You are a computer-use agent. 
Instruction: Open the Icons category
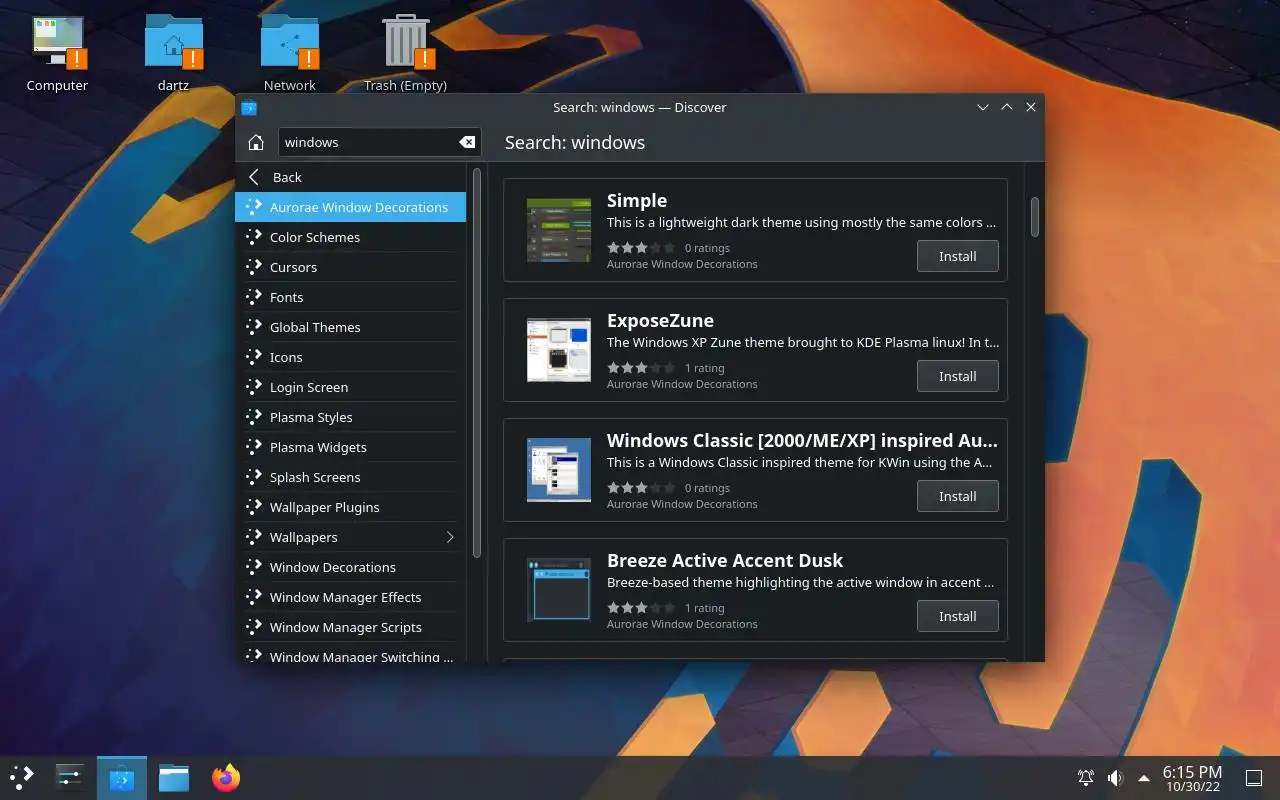[351, 357]
